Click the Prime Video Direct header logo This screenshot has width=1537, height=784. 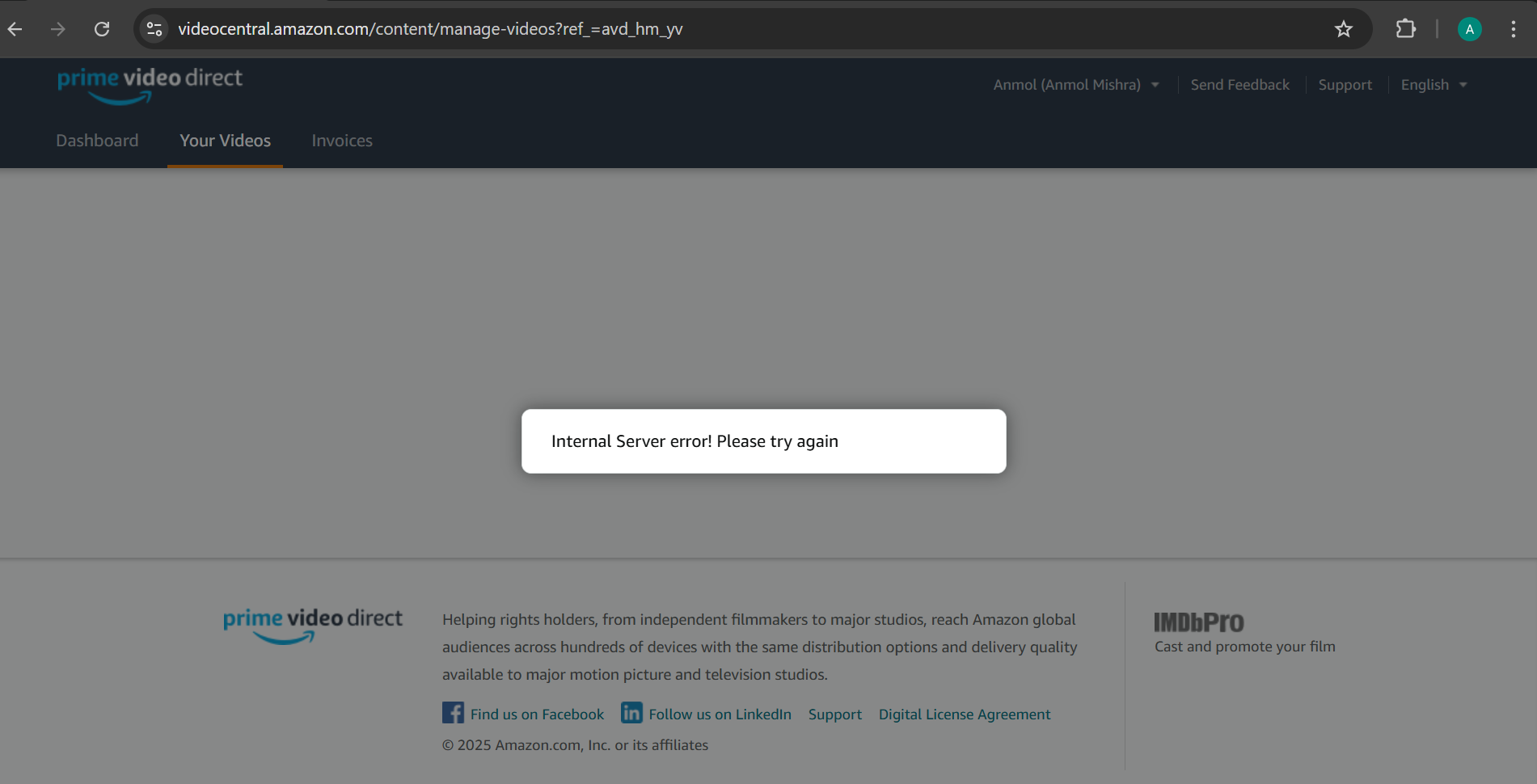(150, 85)
